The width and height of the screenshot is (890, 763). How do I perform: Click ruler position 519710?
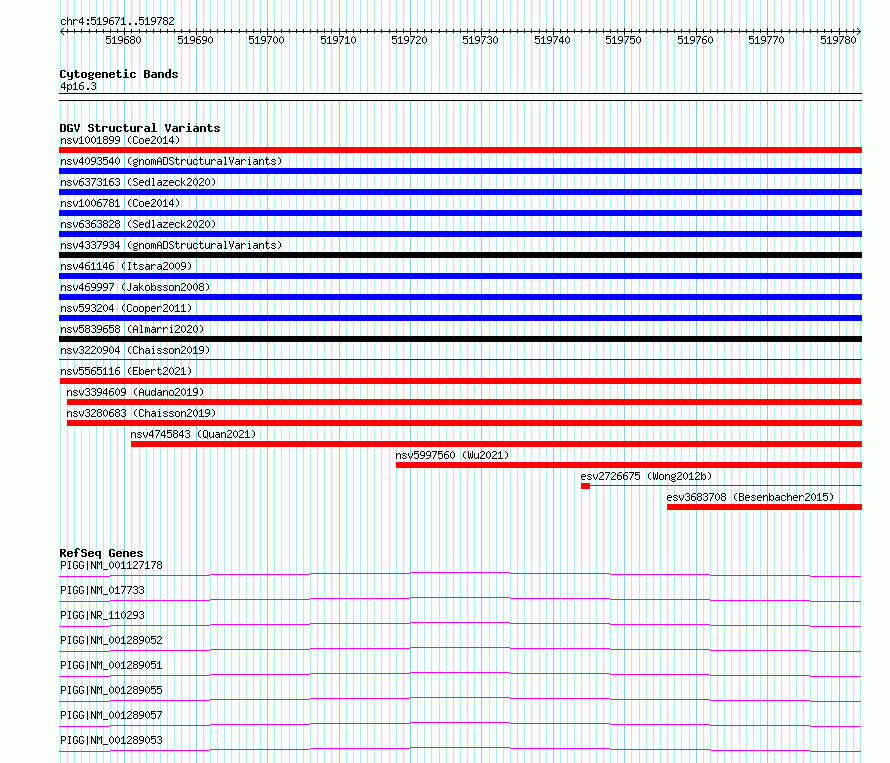click(338, 40)
